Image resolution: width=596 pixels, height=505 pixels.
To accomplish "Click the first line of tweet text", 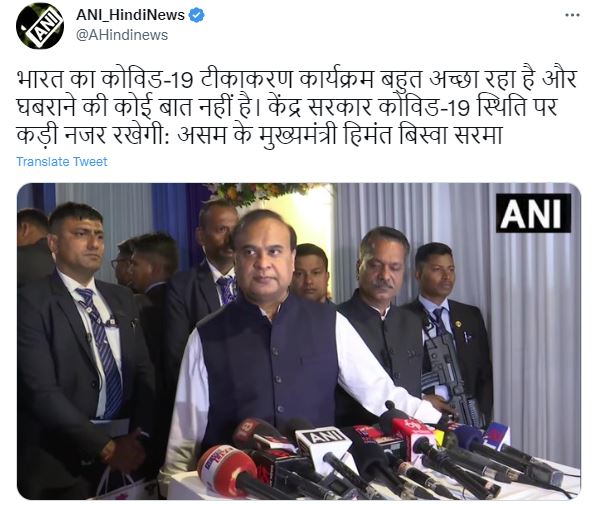I will pos(297,79).
